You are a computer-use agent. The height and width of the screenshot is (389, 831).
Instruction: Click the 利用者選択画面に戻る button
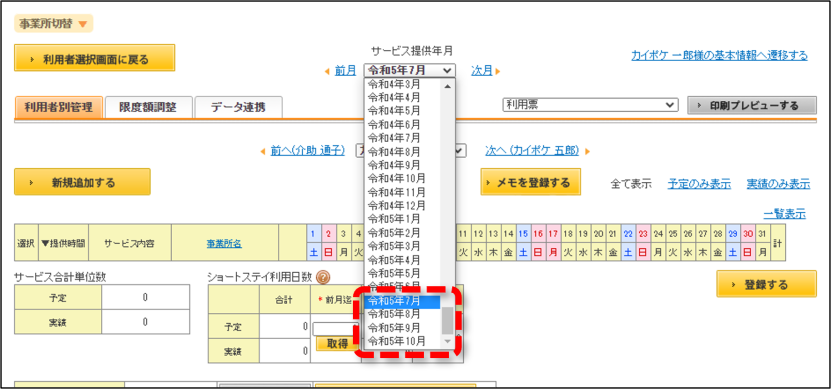tap(94, 58)
